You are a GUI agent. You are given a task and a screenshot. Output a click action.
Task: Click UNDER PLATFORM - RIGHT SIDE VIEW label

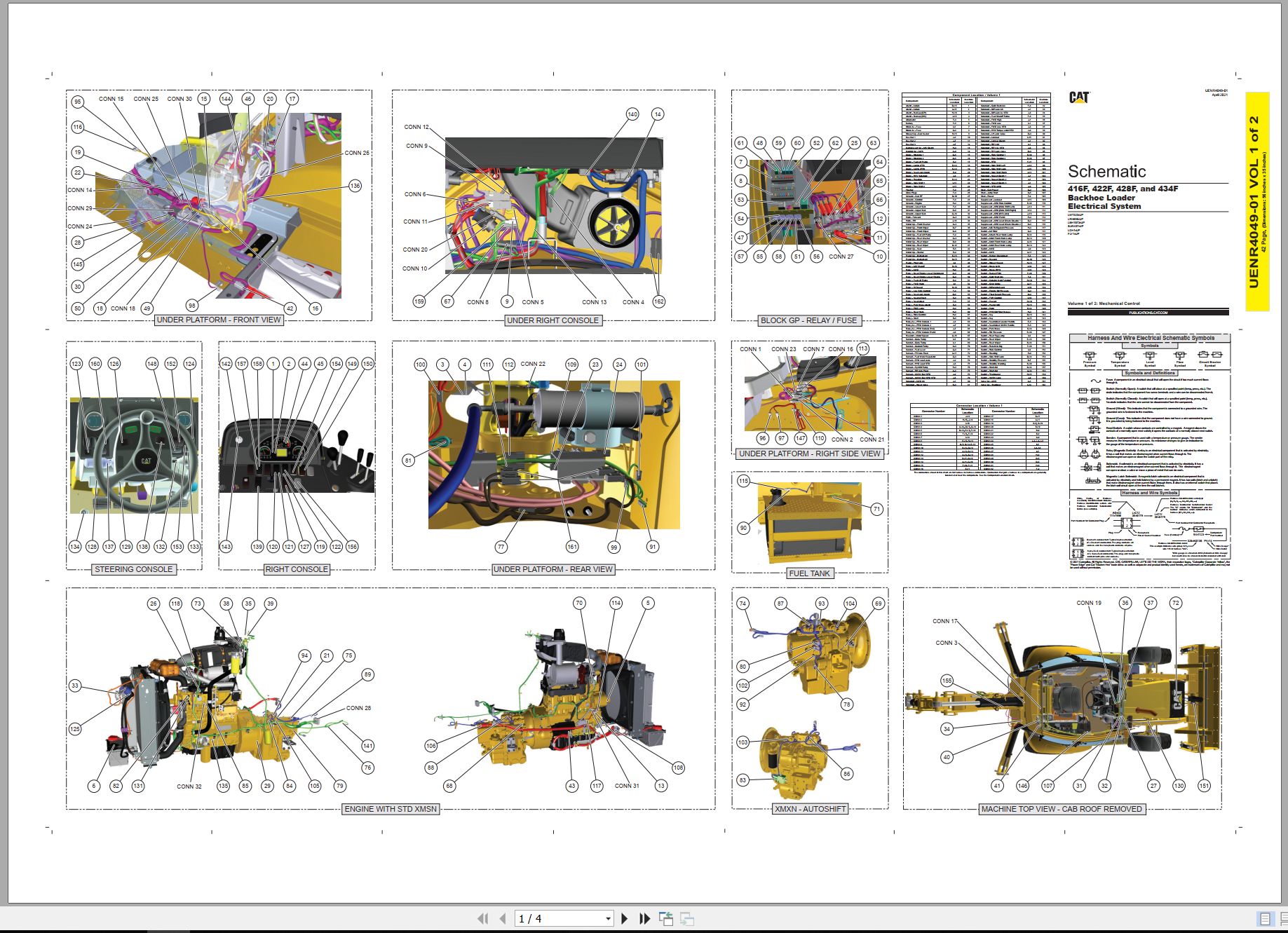coord(809,454)
